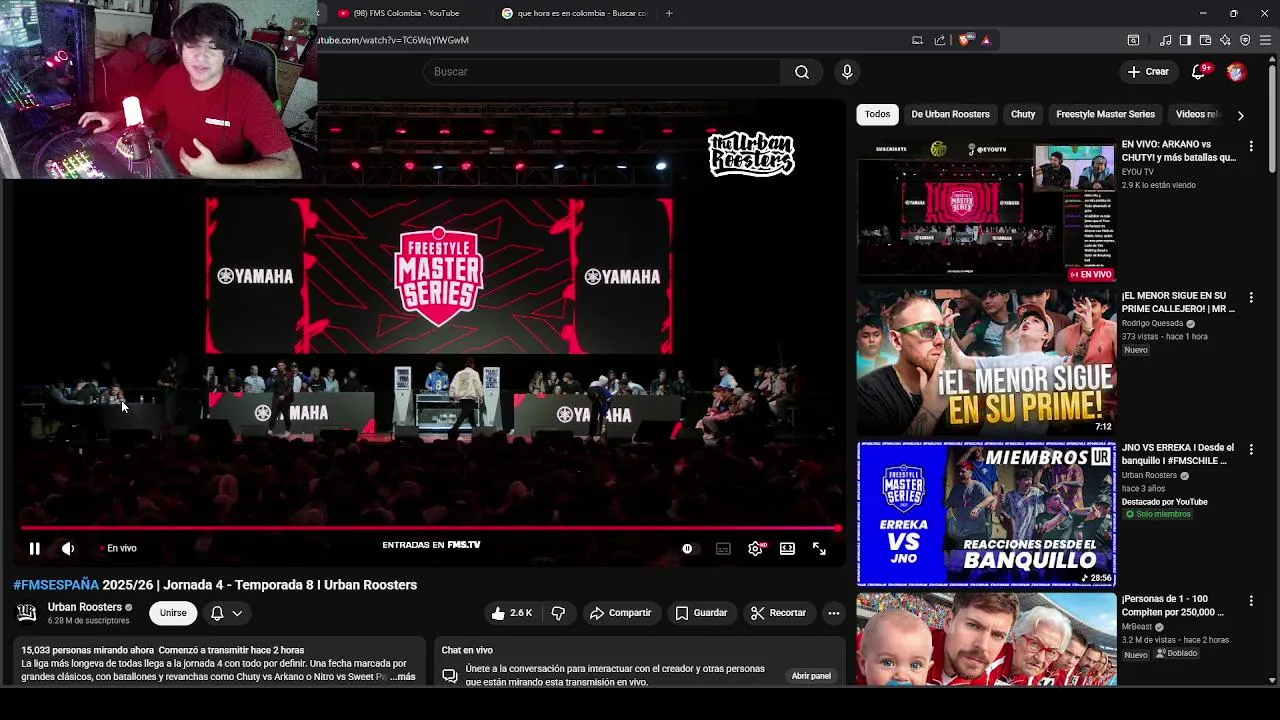Open Urban Roosters channel name link
This screenshot has height=720, width=1280.
tap(85, 607)
